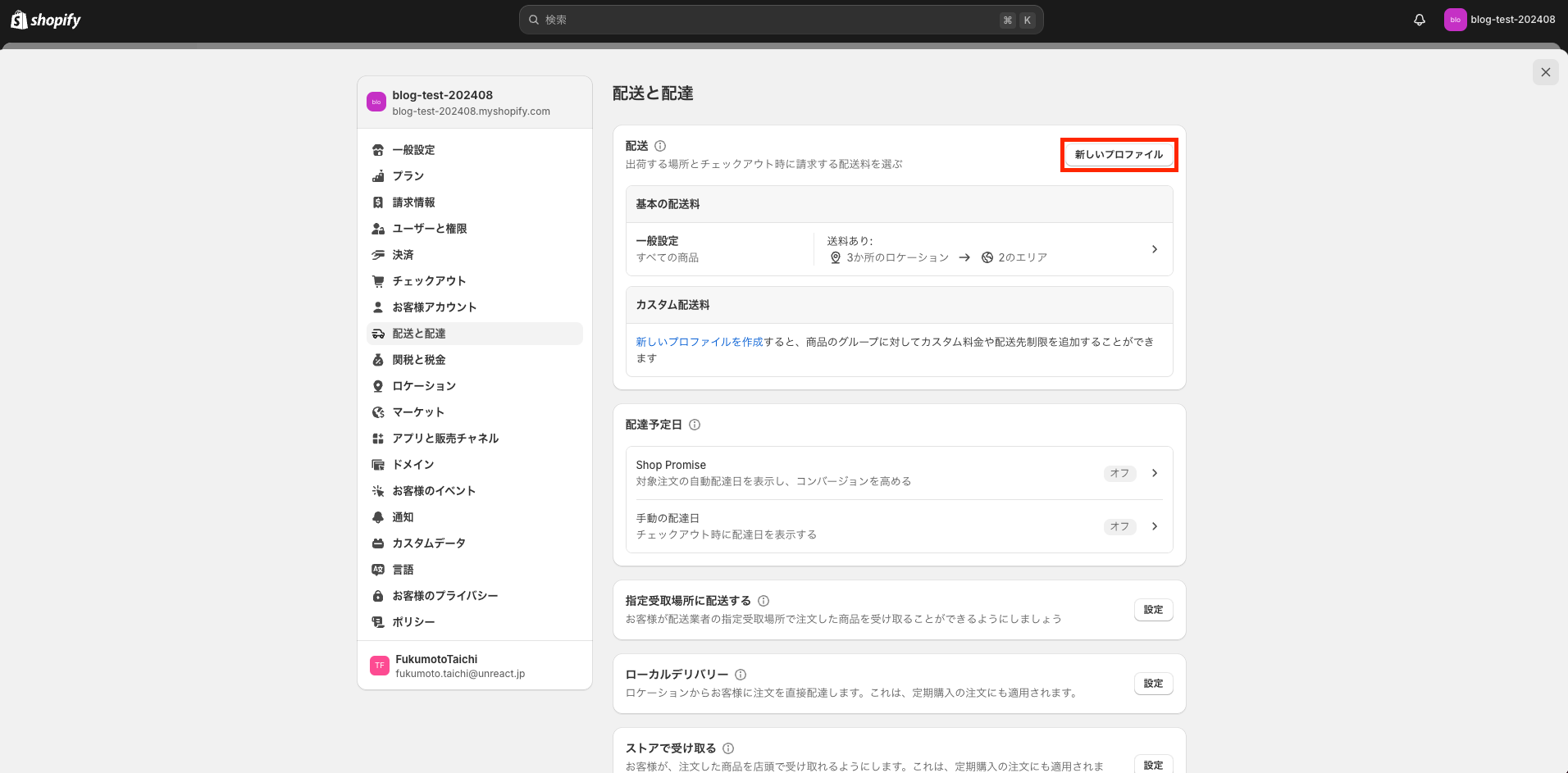
Task: Click the カスタム配送料 header
Action: [x=900, y=305]
